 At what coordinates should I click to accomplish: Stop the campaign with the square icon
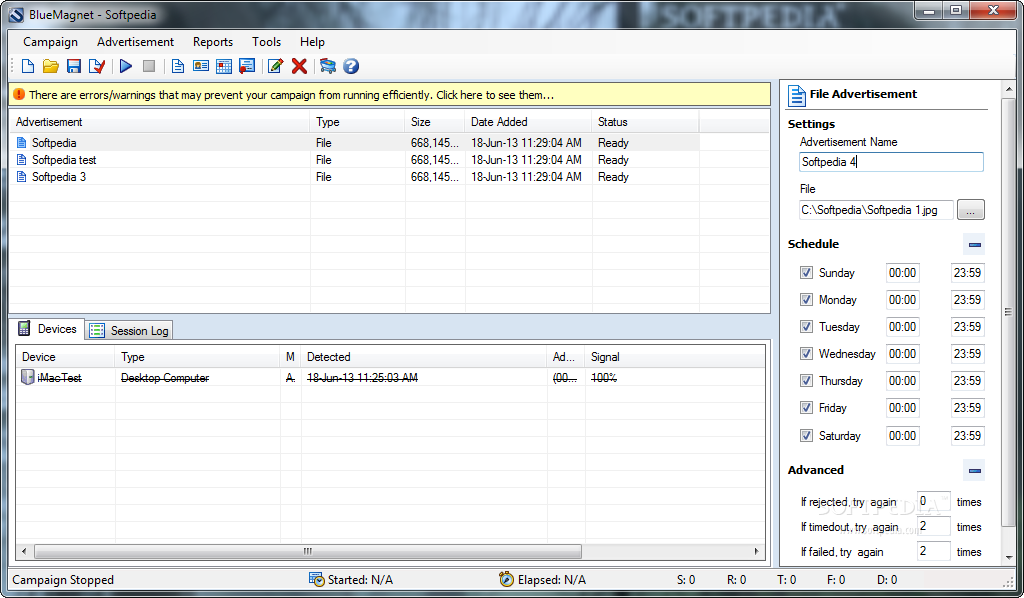click(149, 66)
